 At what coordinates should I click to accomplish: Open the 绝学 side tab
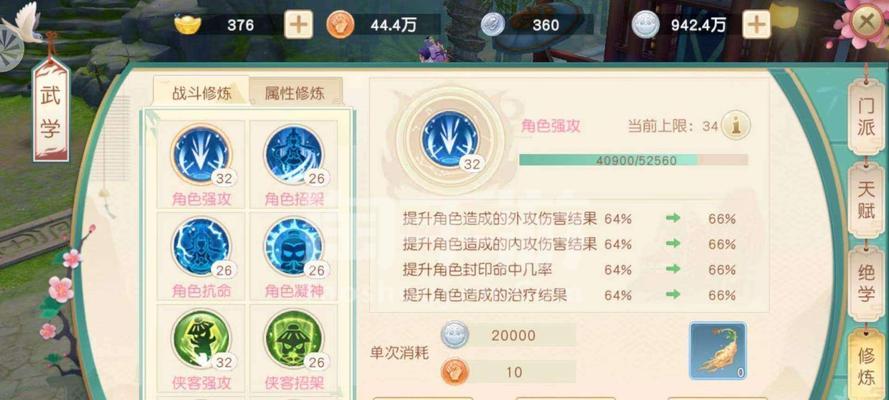coord(866,284)
